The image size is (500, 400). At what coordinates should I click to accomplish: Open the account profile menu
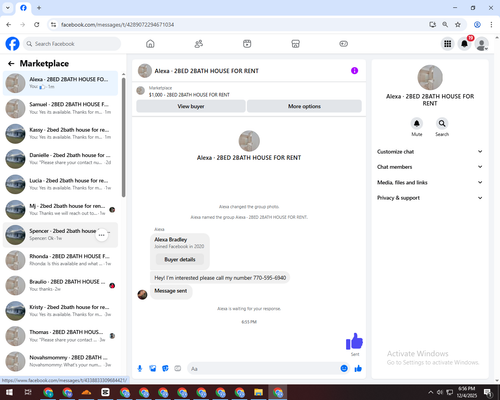pos(482,44)
